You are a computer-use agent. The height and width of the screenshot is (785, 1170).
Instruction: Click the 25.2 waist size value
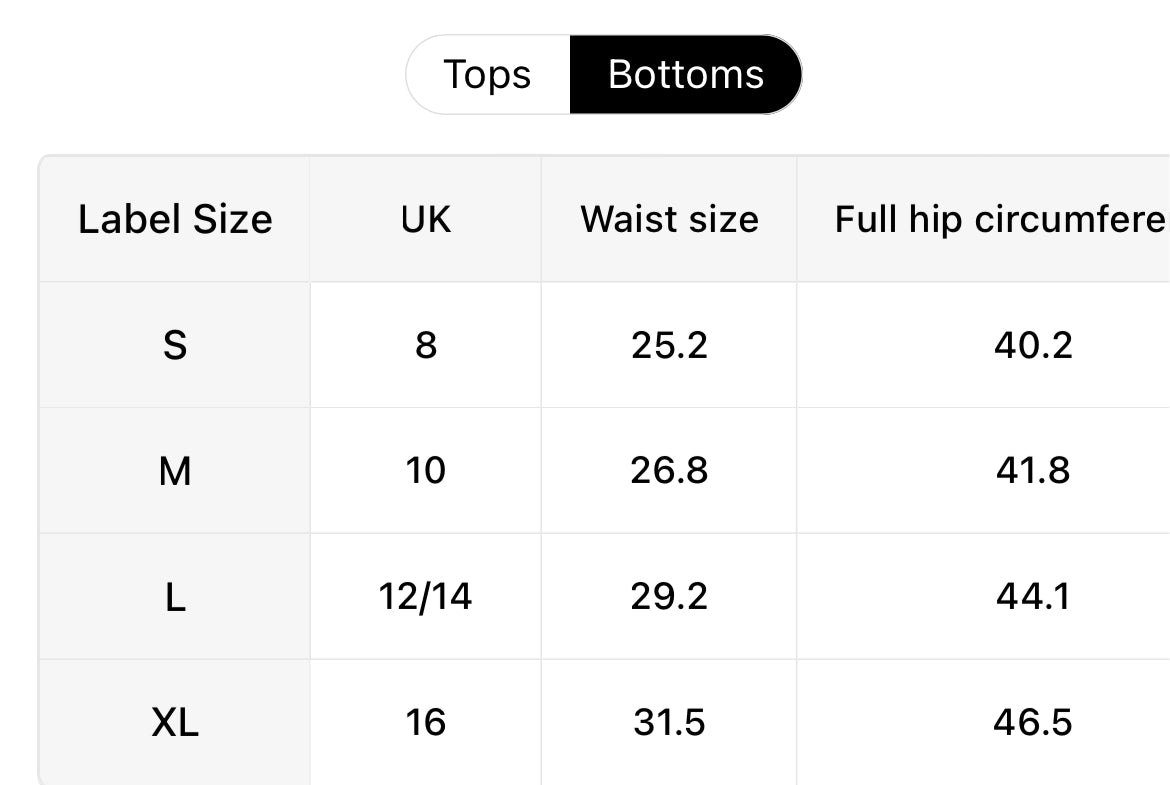tap(669, 345)
